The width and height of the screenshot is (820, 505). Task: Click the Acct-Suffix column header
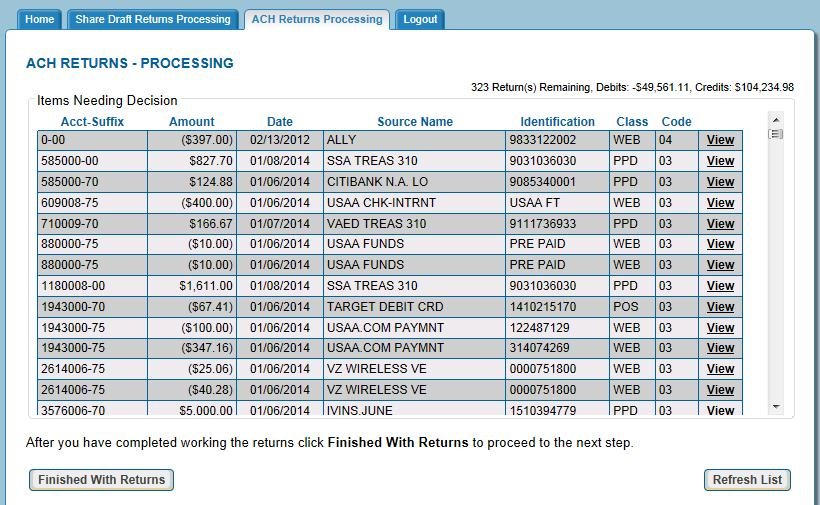pyautogui.click(x=90, y=122)
